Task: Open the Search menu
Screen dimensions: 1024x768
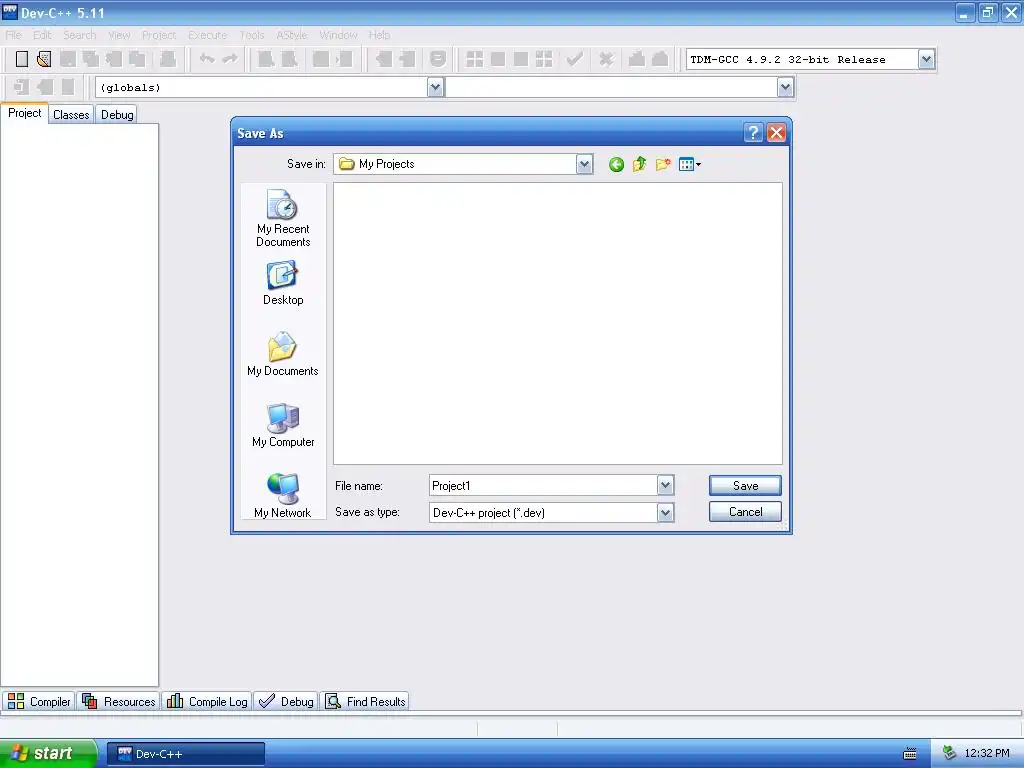Action: click(80, 35)
